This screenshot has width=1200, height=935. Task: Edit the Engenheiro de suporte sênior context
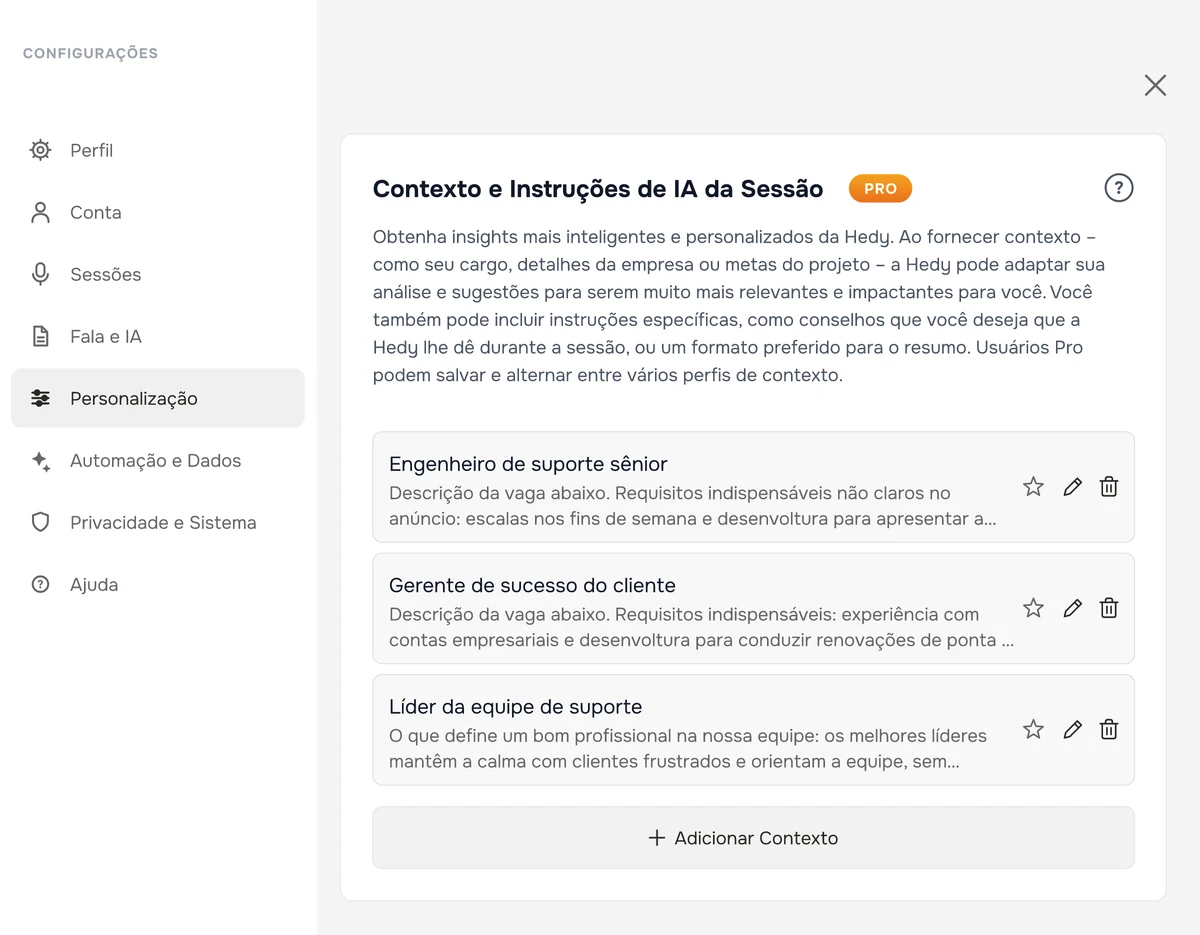point(1072,487)
